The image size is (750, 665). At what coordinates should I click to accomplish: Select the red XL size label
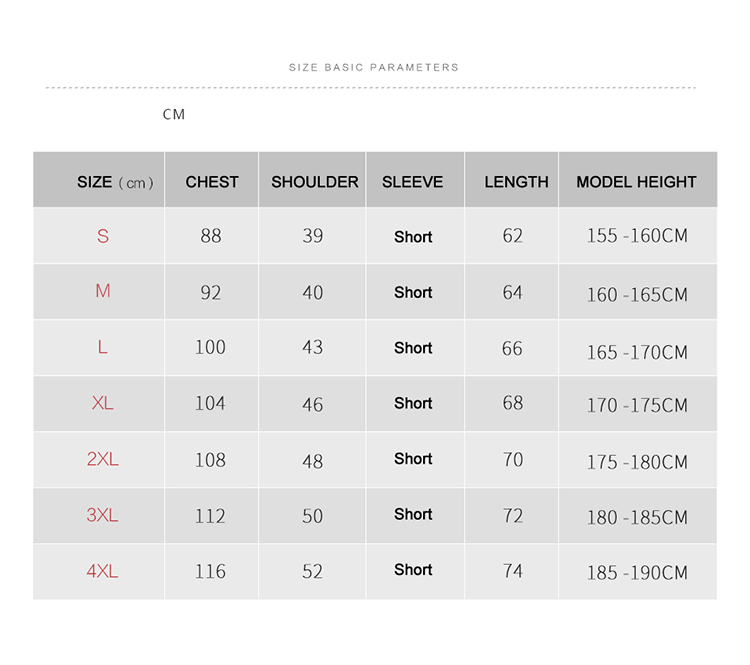[103, 403]
